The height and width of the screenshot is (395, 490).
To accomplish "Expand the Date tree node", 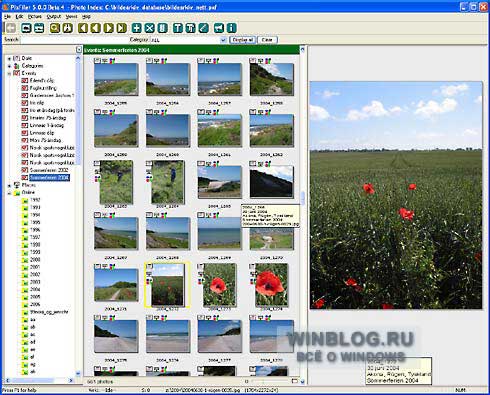I will pyautogui.click(x=9, y=58).
